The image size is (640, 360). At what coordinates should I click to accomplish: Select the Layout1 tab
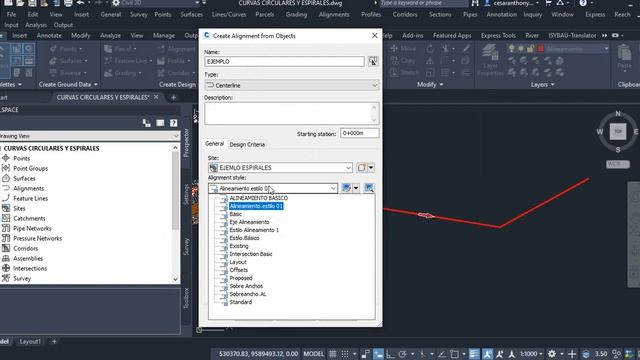[30, 341]
